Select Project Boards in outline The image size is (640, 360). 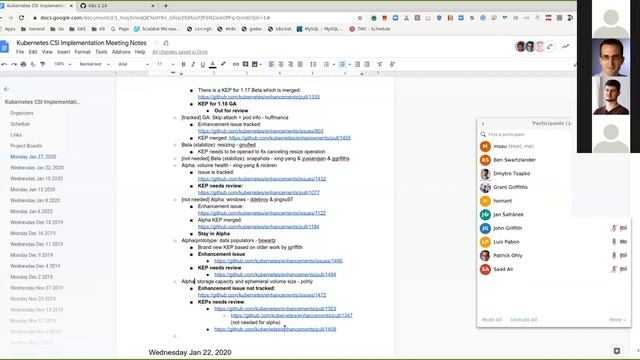[26, 146]
